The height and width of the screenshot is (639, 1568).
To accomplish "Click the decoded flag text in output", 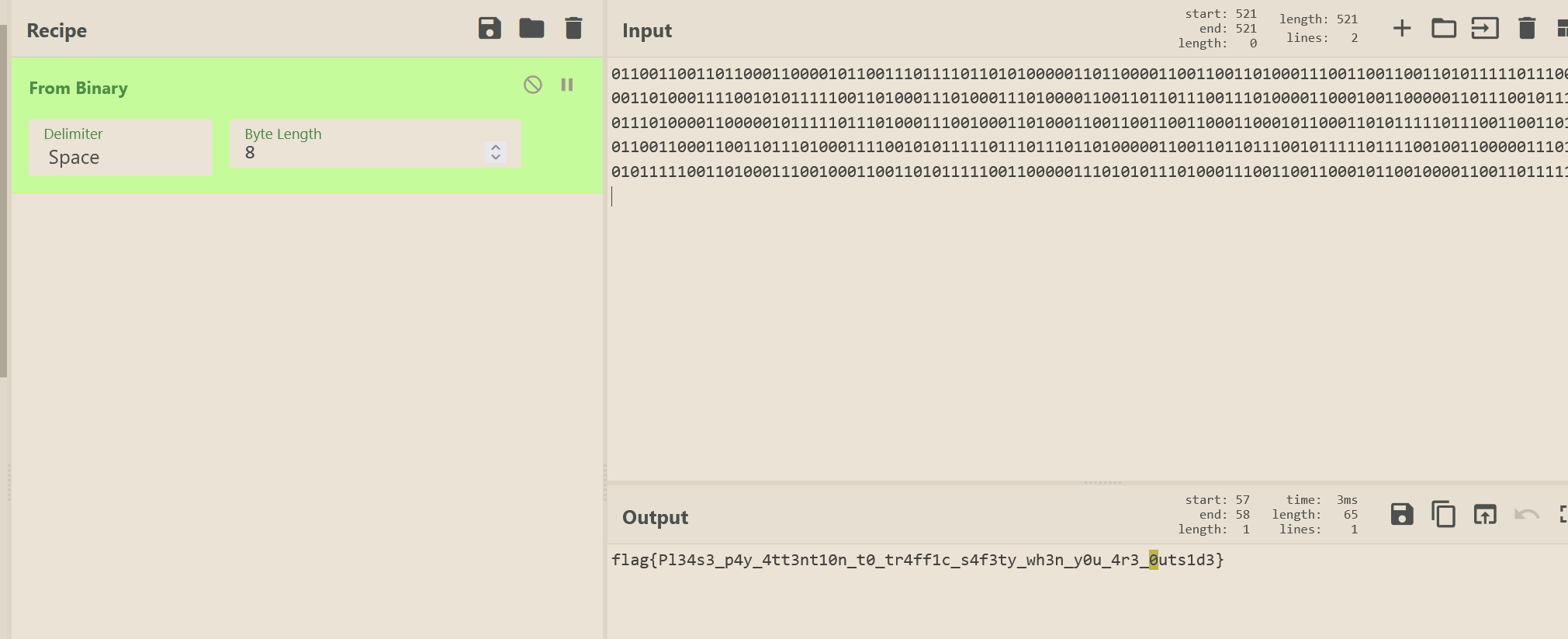I will [x=917, y=560].
